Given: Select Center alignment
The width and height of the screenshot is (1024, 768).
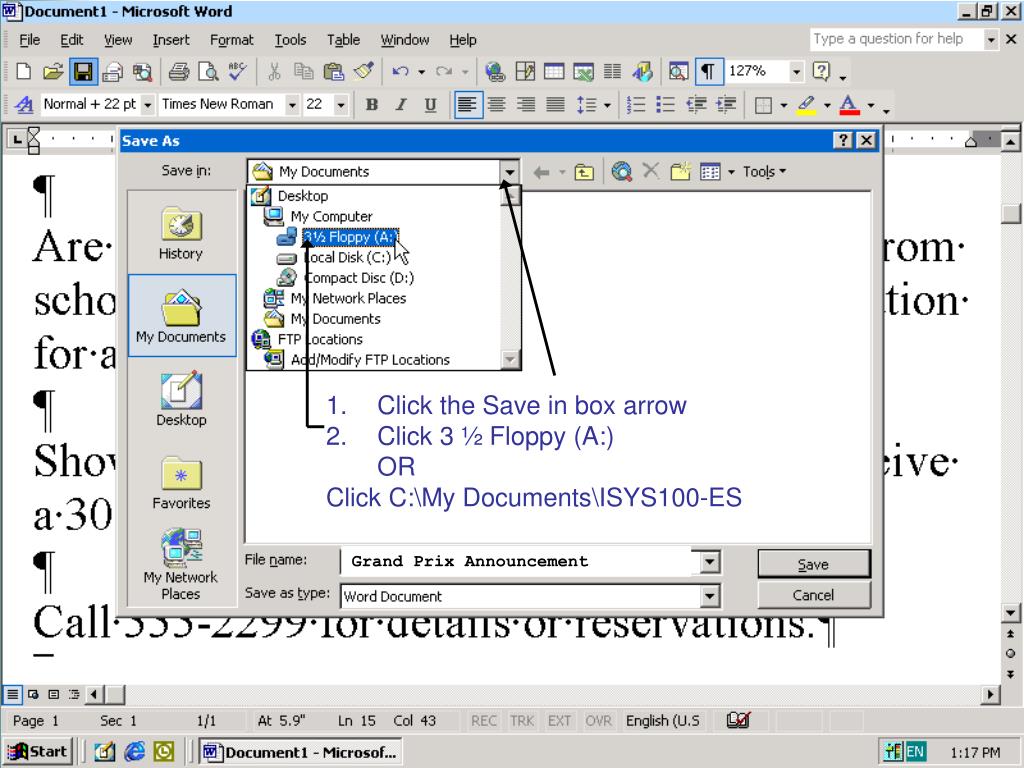Looking at the screenshot, I should click(497, 104).
